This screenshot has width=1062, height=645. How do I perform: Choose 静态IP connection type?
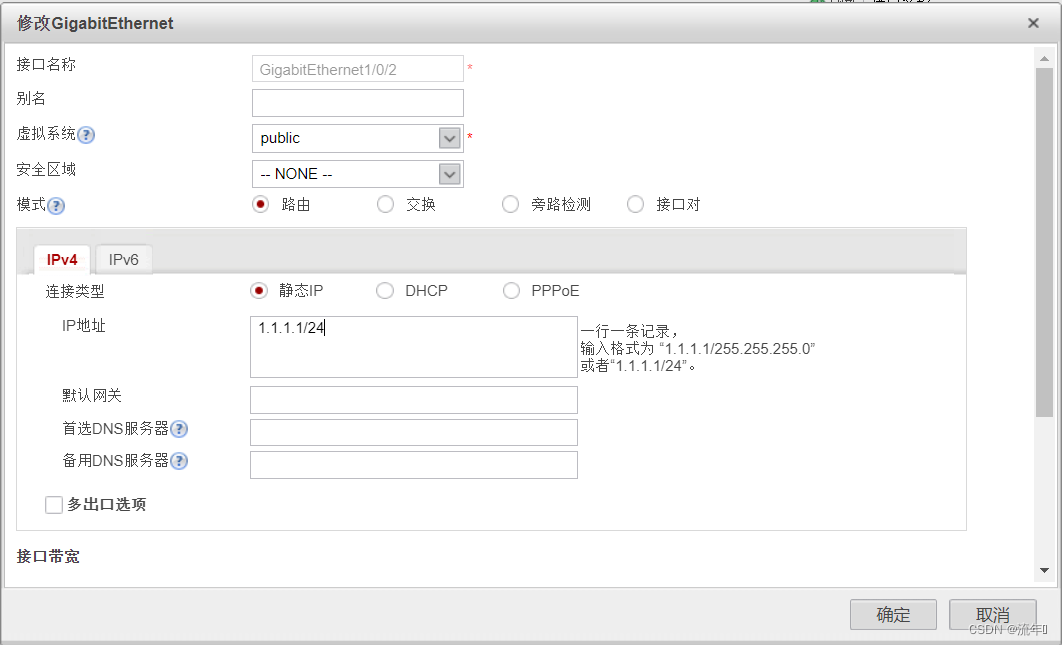click(x=259, y=291)
